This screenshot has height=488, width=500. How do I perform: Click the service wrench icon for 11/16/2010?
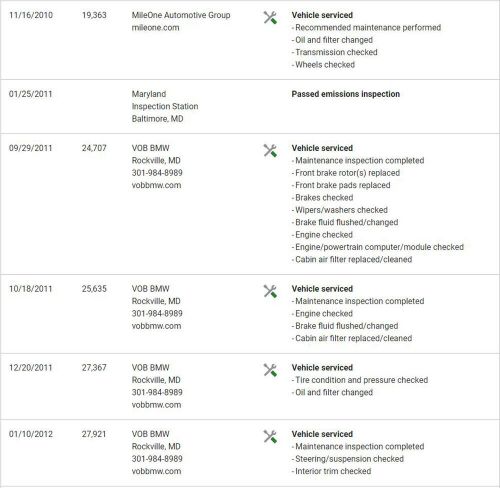coord(270,18)
